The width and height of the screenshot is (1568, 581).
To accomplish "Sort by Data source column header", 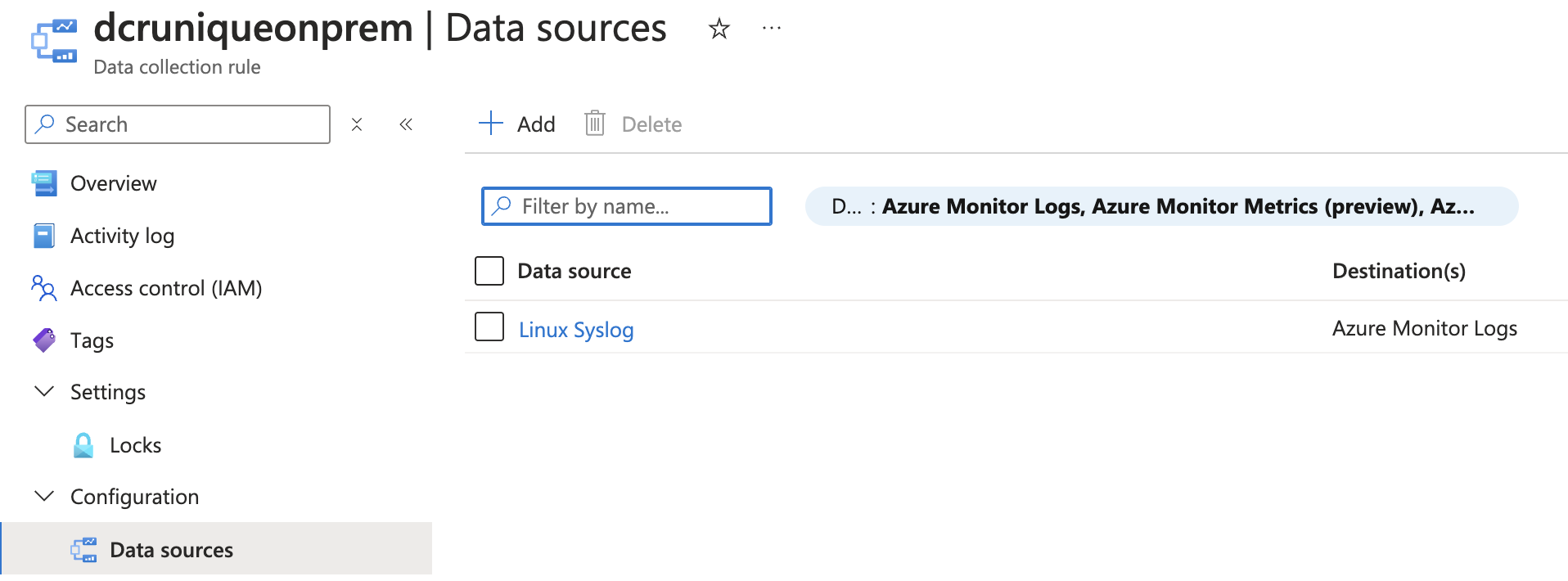I will (574, 271).
